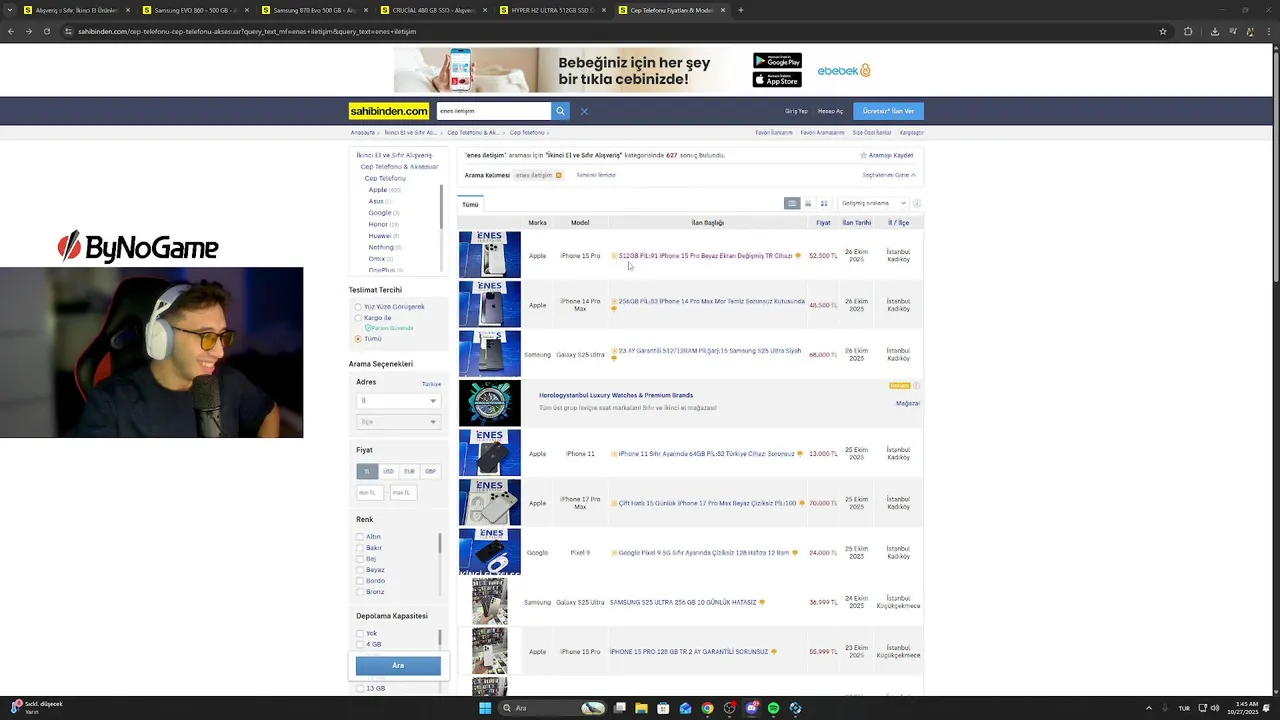Image resolution: width=1280 pixels, height=720 pixels.
Task: Open the İlçe district dropdown
Action: coord(398,422)
